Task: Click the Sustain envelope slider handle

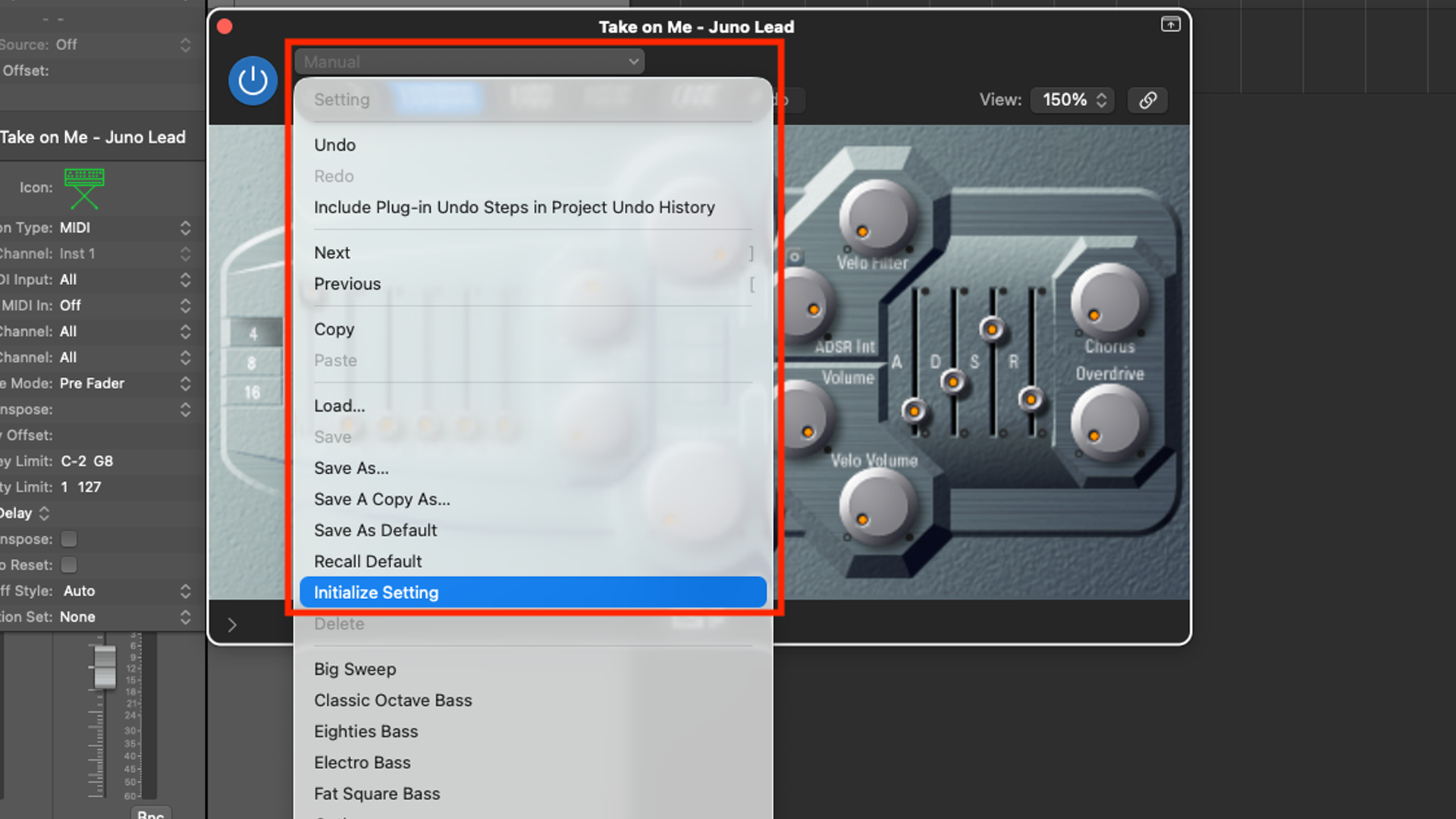Action: [x=991, y=329]
